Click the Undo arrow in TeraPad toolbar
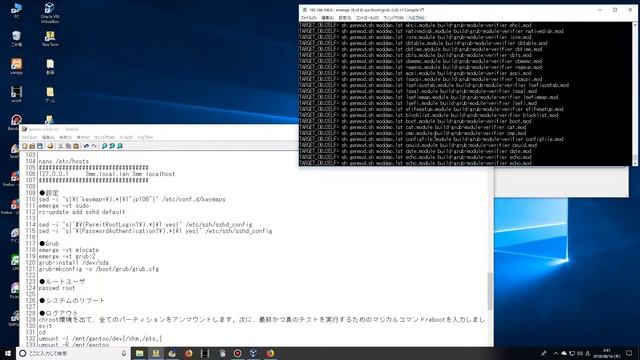The height and width of the screenshot is (360, 640). point(86,146)
